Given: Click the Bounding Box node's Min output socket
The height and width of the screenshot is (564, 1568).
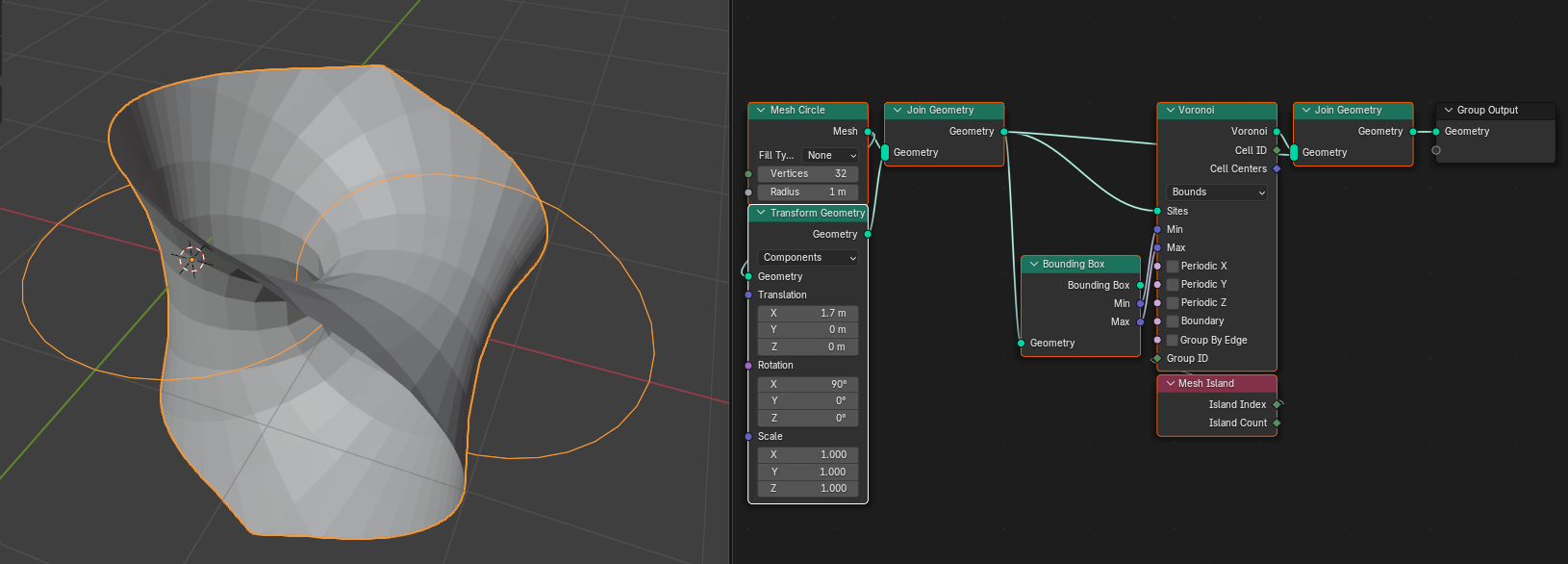Looking at the screenshot, I should 1141,304.
